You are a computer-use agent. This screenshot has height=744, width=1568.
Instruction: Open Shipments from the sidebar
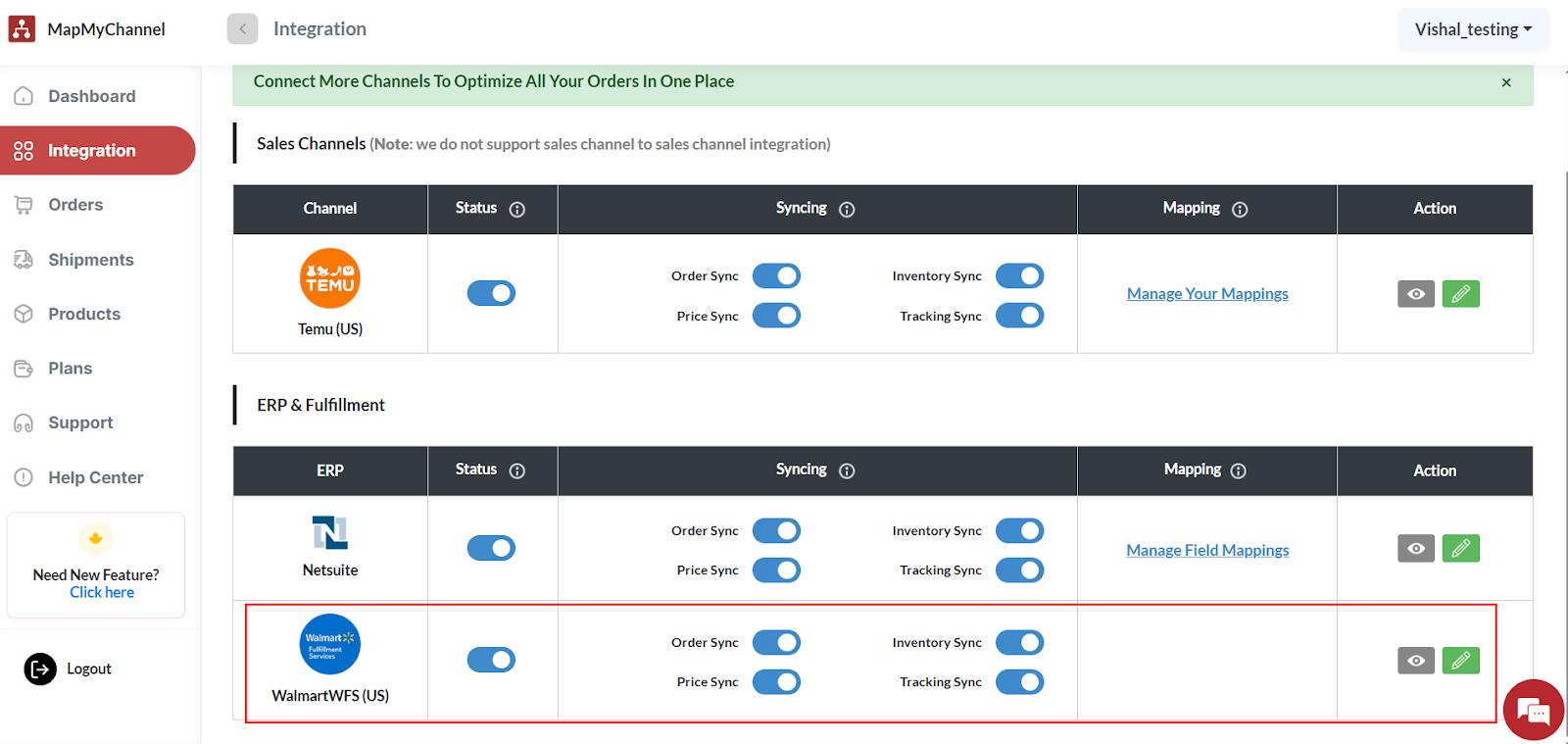click(90, 260)
